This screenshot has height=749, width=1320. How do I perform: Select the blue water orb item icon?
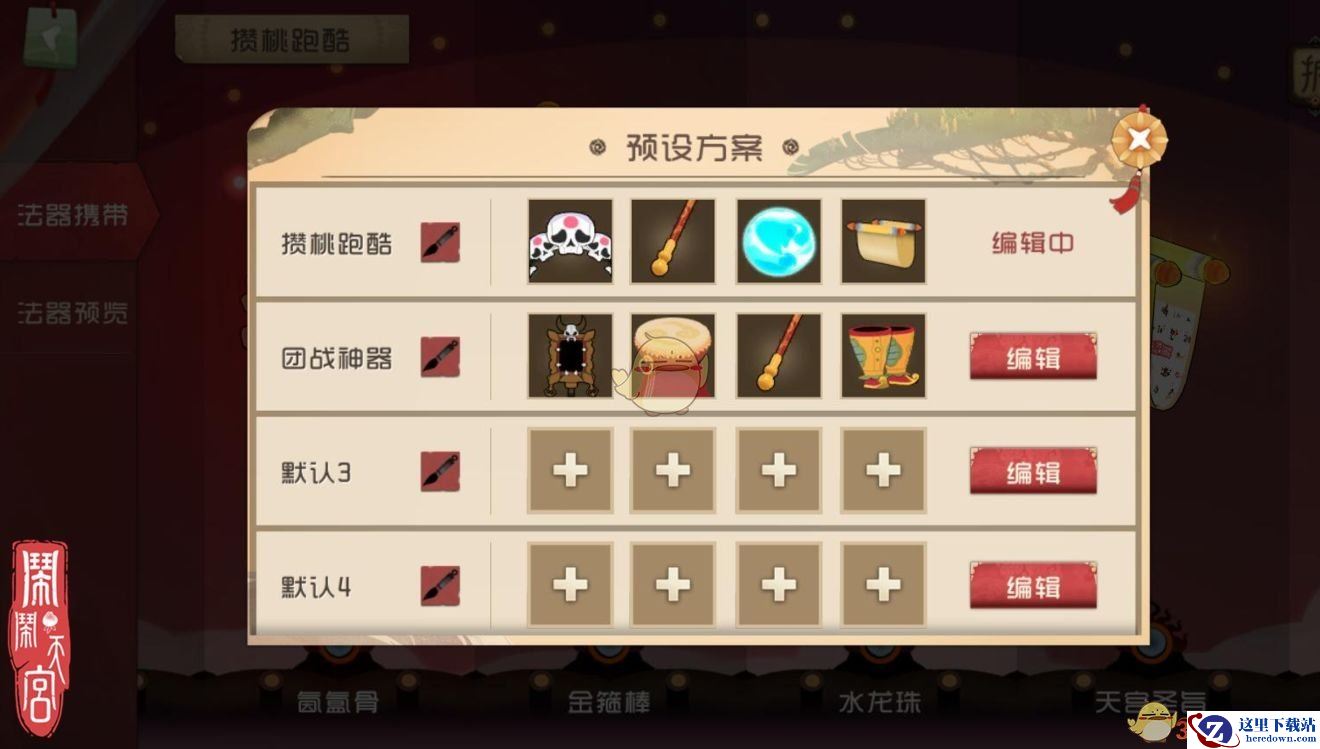779,241
